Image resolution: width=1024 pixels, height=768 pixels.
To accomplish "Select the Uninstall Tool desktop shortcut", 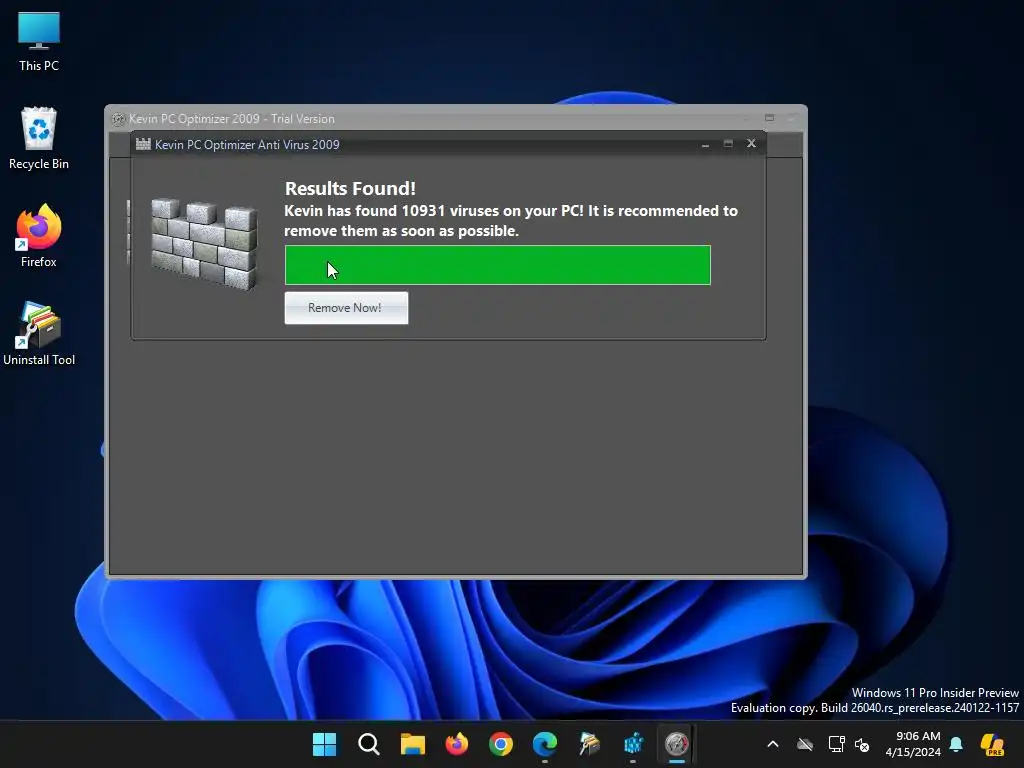I will pos(39,334).
